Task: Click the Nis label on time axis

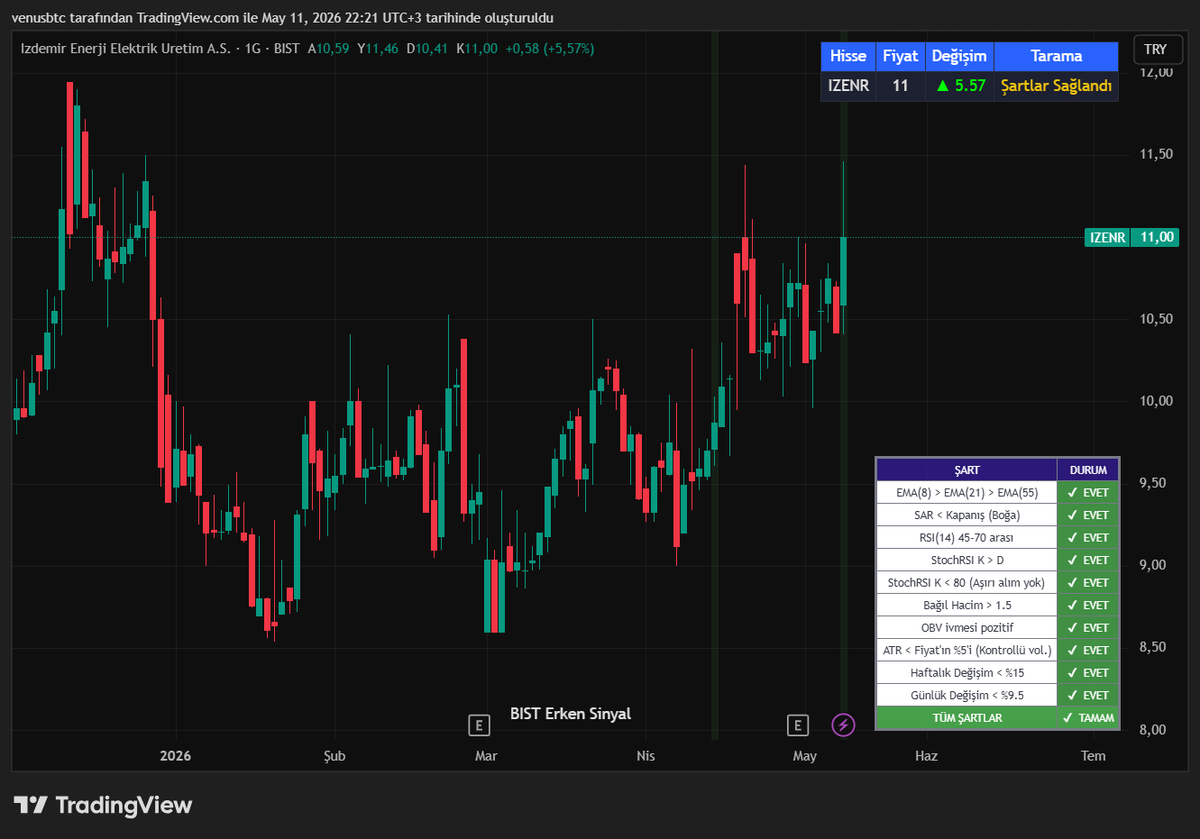Action: tap(646, 756)
